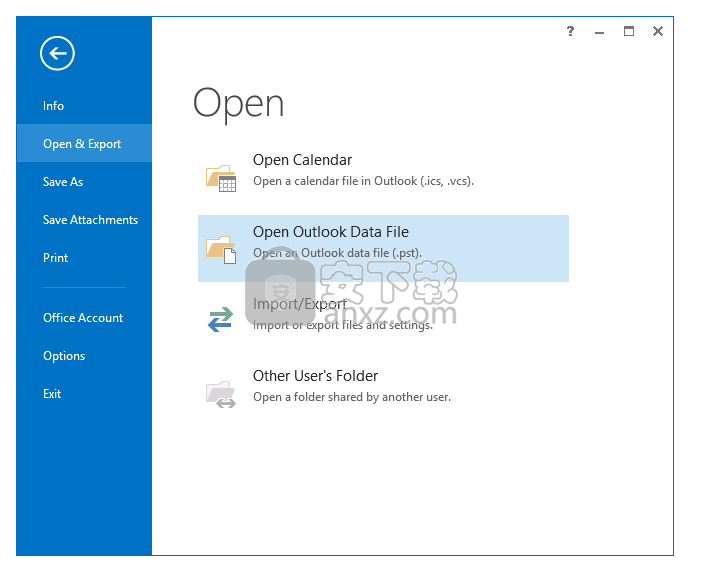Maximize the Outlook window
This screenshot has width=706, height=575.
click(629, 31)
